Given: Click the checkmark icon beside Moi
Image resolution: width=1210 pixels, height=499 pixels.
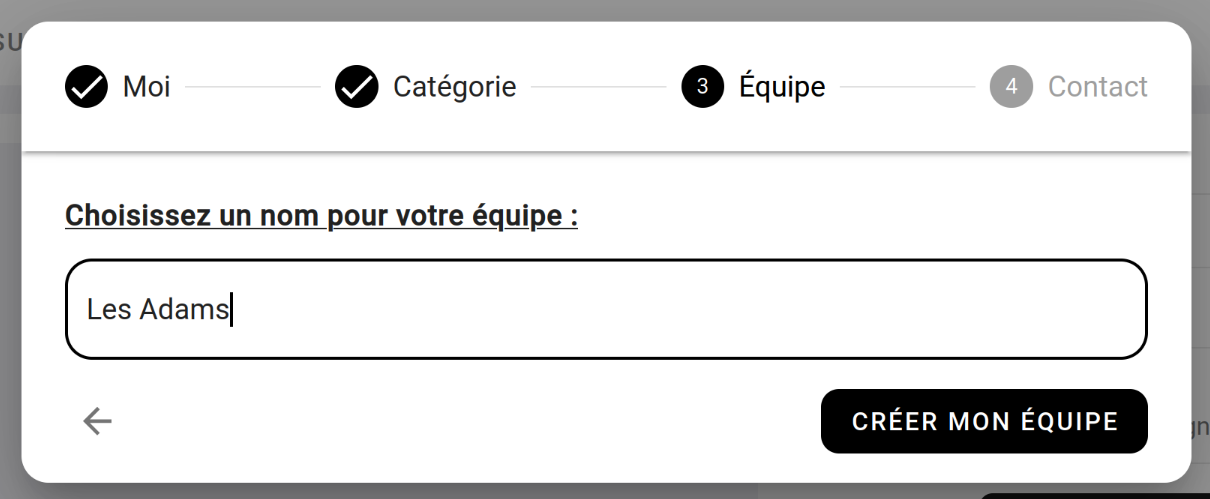Looking at the screenshot, I should click(86, 87).
